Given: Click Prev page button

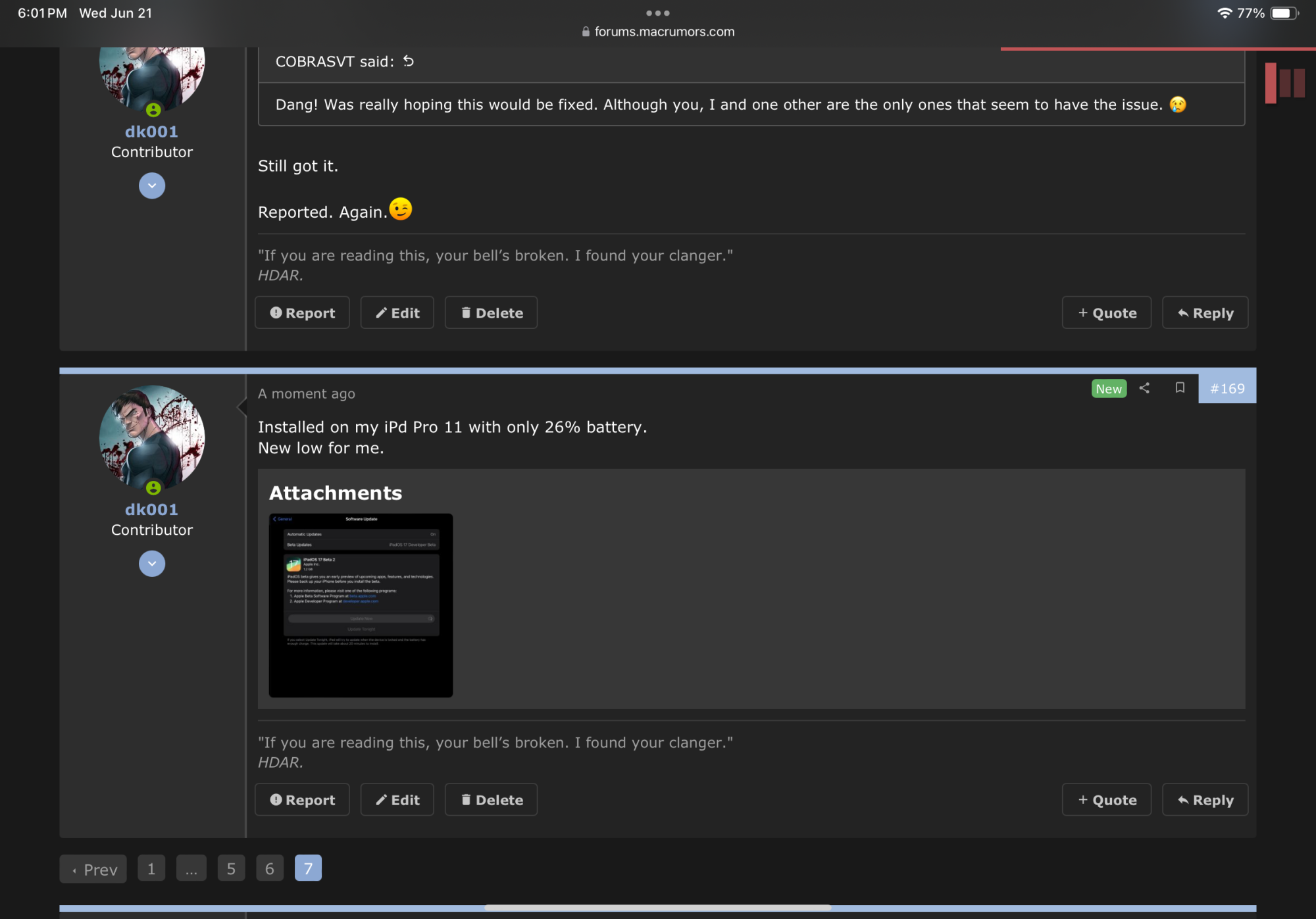Looking at the screenshot, I should tap(93, 869).
